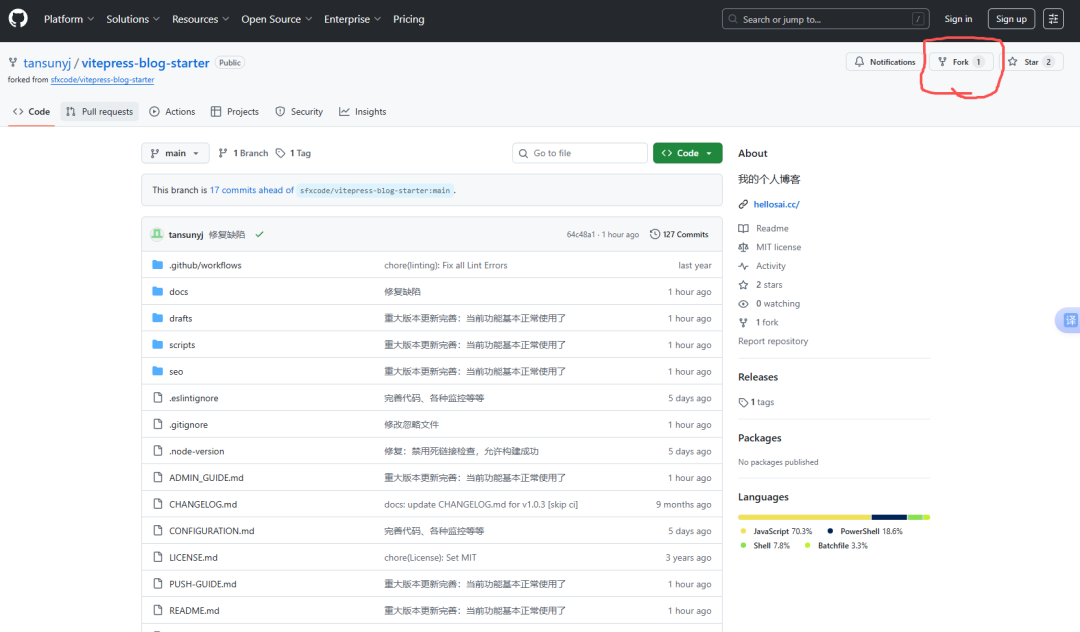
Task: Click the GitHub logo icon
Action: [x=19, y=19]
